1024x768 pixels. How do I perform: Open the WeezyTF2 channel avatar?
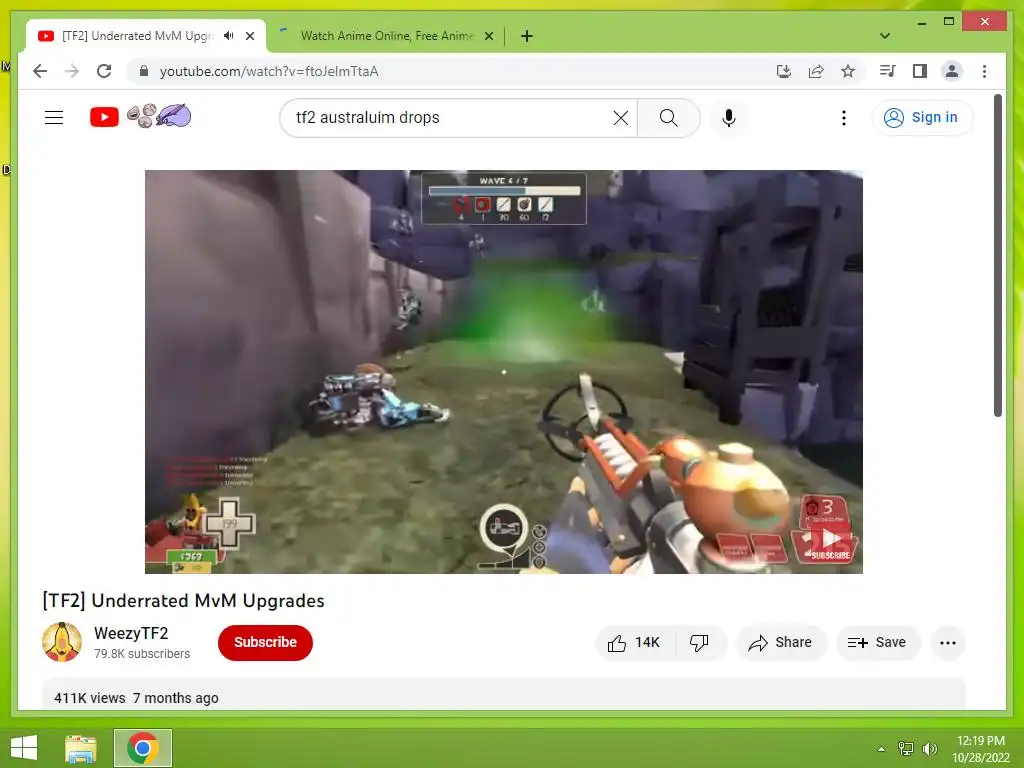(62, 642)
